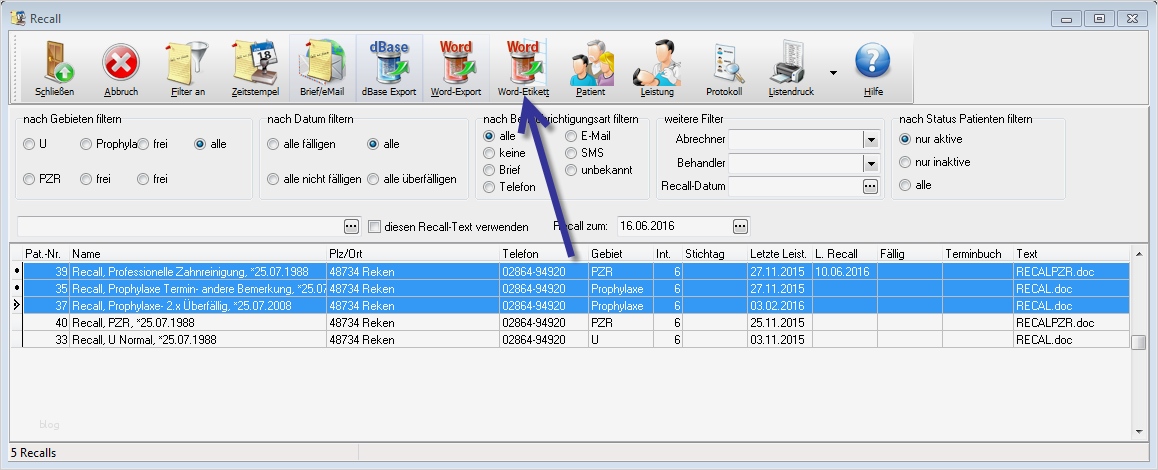The width and height of the screenshot is (1158, 470).
Task: Select row Recall, U Normal
Action: tap(576, 339)
